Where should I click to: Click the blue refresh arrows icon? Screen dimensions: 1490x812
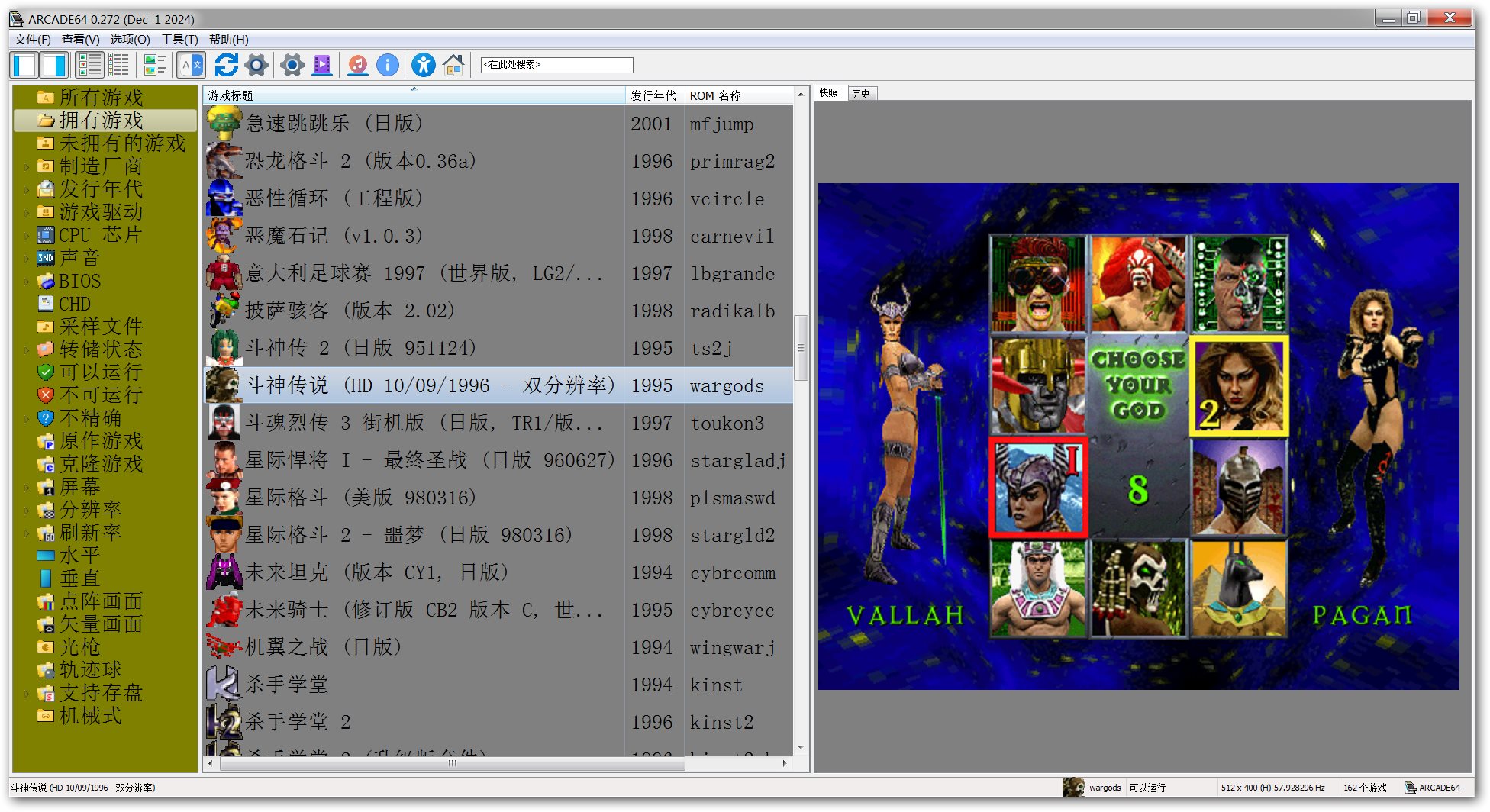(x=226, y=66)
